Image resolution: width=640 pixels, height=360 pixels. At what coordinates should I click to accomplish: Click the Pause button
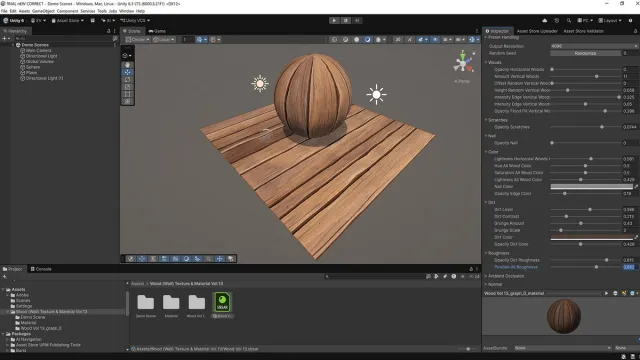[x=346, y=20]
